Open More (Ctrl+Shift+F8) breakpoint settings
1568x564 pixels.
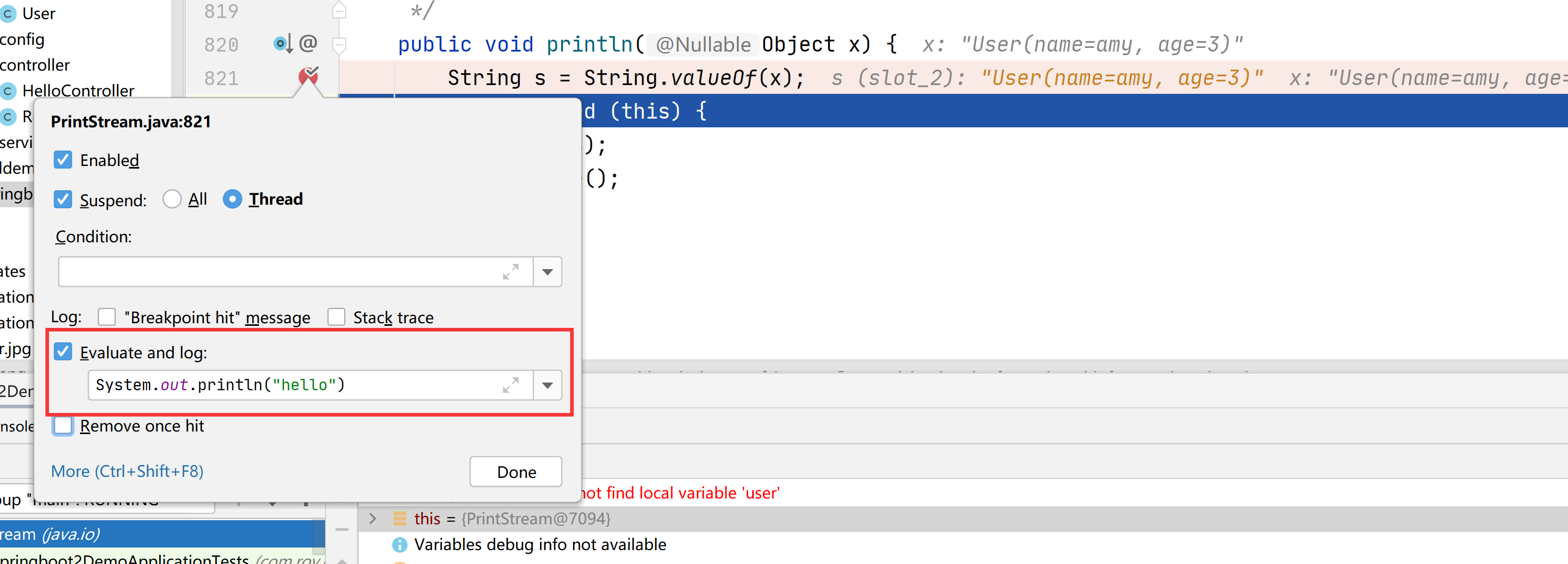pyautogui.click(x=127, y=472)
